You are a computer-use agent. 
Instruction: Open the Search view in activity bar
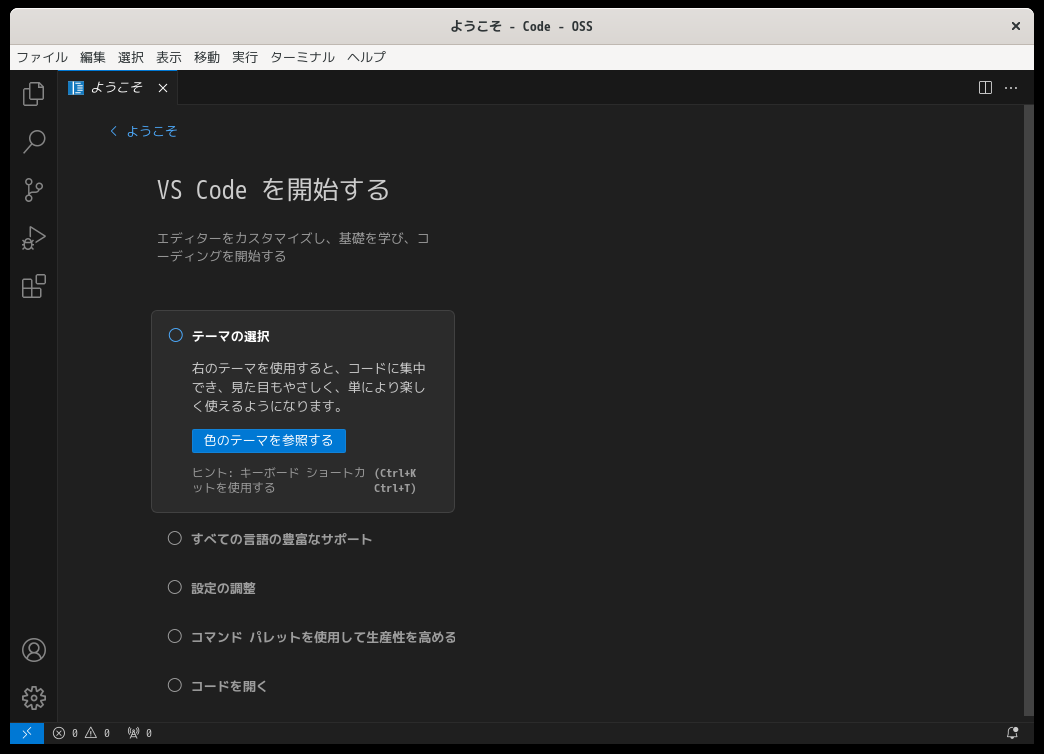tap(33, 142)
